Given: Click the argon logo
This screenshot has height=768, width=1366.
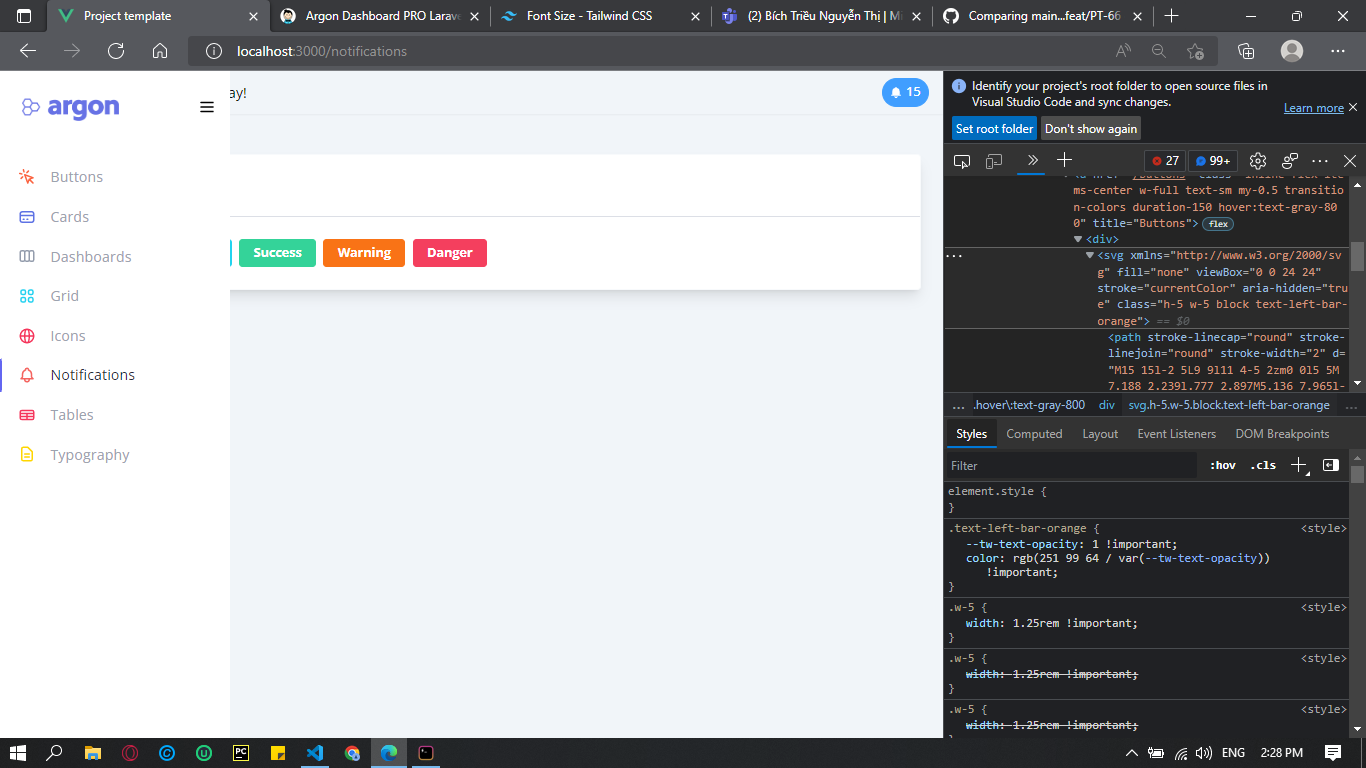Looking at the screenshot, I should point(70,107).
